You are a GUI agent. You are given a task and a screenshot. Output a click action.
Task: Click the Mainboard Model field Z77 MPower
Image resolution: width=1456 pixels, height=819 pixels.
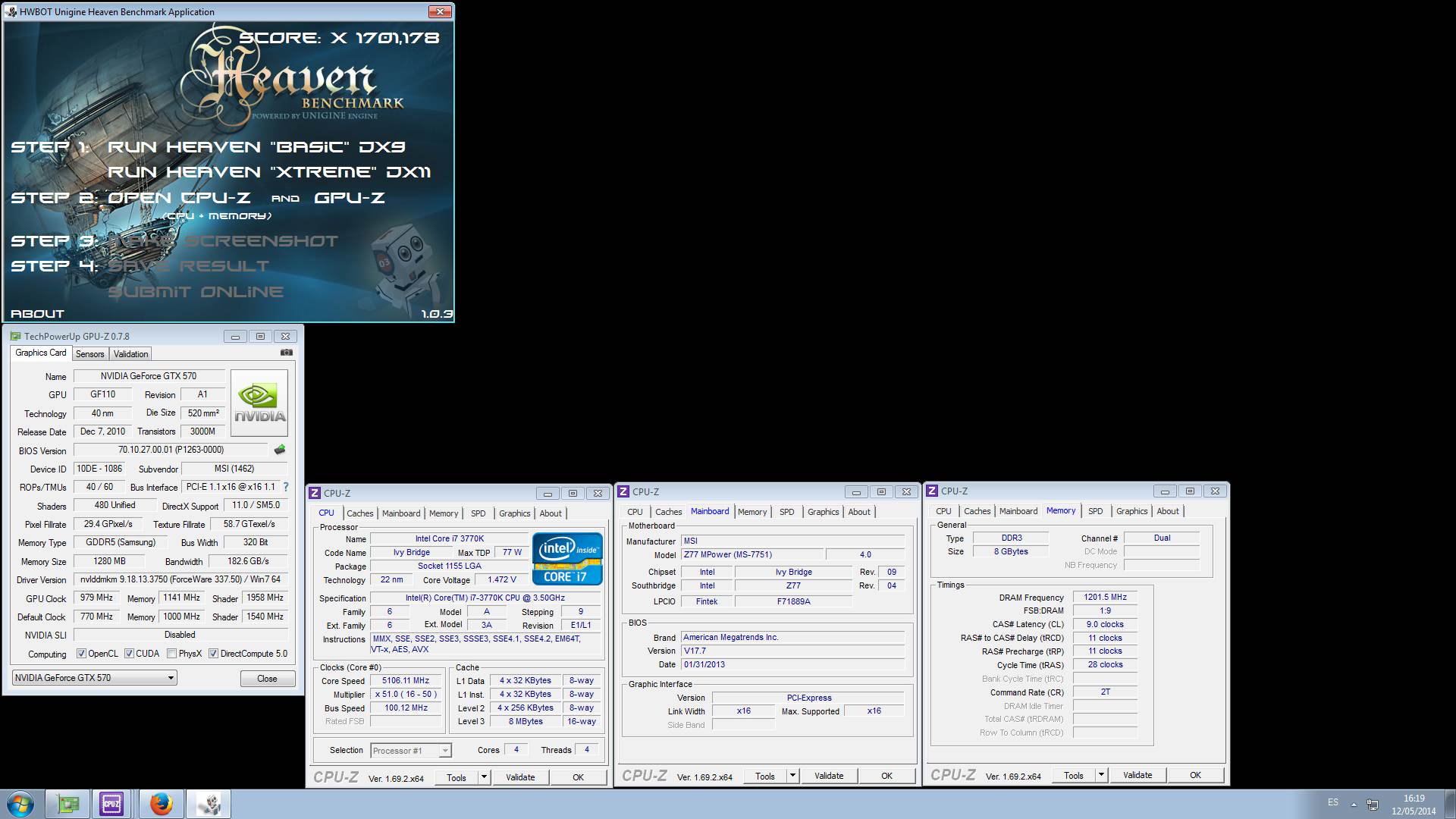(751, 554)
